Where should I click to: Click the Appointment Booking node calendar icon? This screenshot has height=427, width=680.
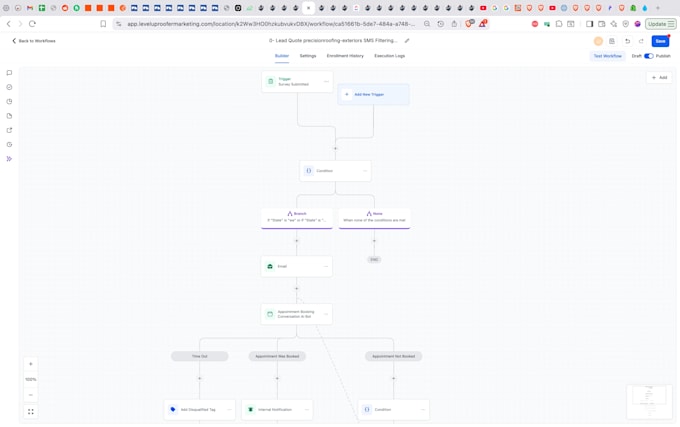click(x=270, y=314)
